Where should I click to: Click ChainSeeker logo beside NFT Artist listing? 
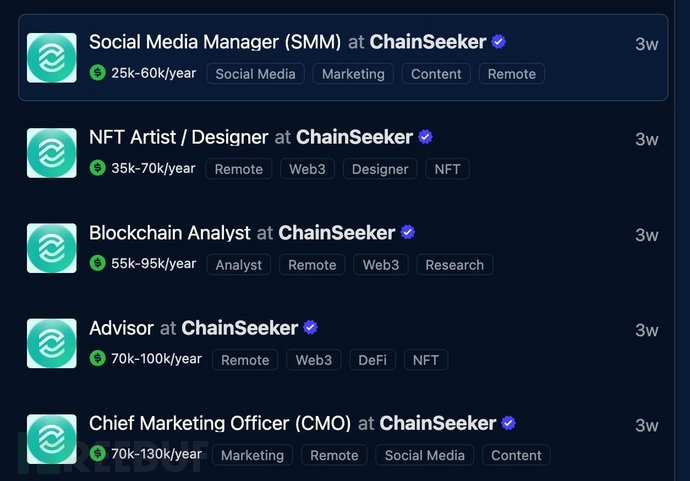51,153
